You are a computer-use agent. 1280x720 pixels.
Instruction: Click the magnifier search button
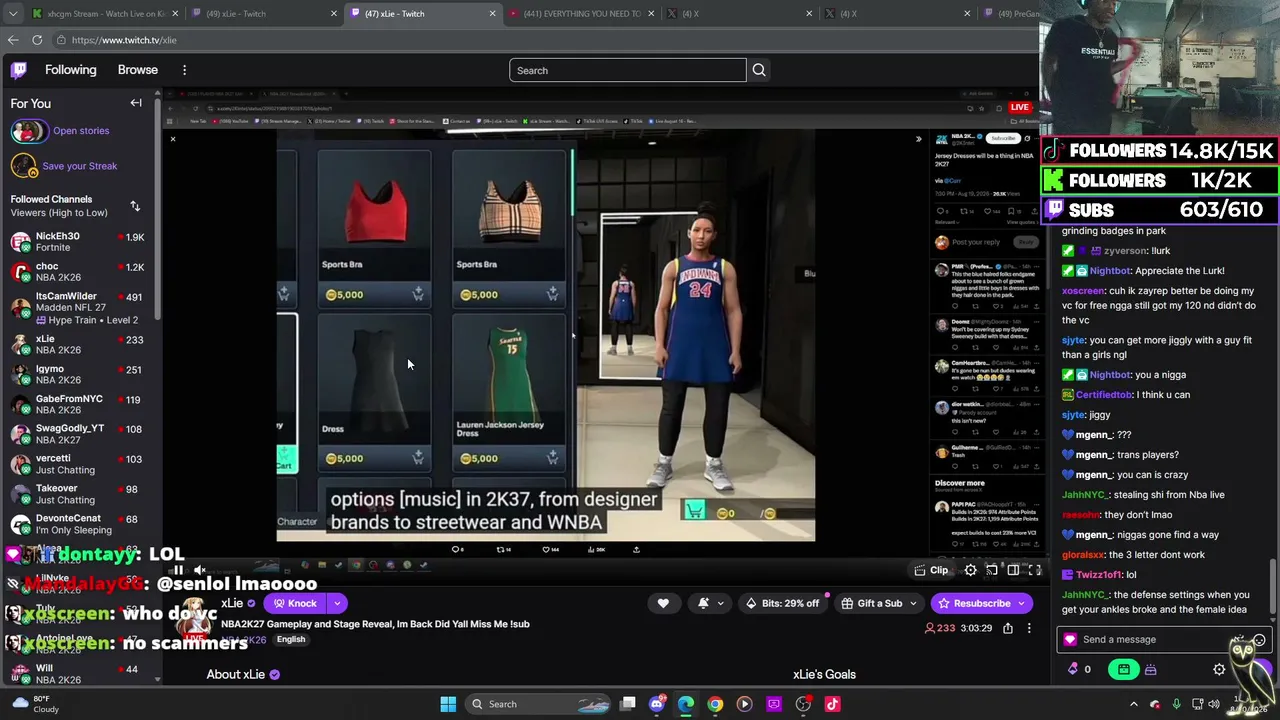759,70
